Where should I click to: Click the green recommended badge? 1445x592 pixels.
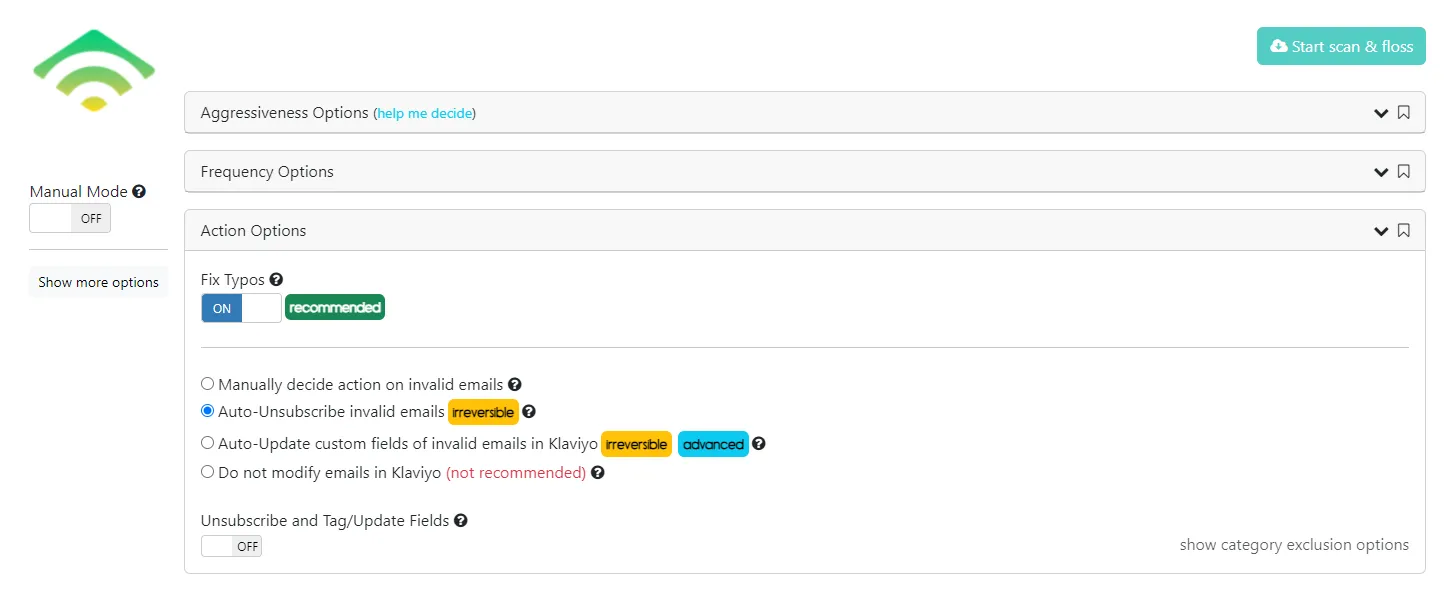pos(335,308)
